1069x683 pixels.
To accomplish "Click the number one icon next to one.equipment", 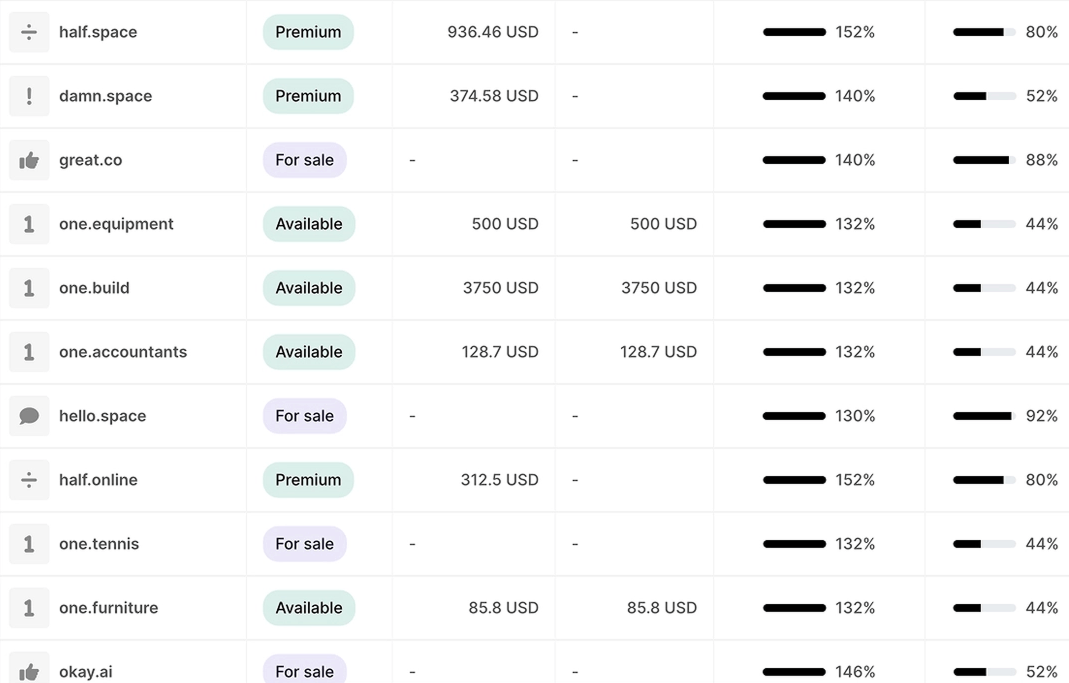I will coord(29,224).
